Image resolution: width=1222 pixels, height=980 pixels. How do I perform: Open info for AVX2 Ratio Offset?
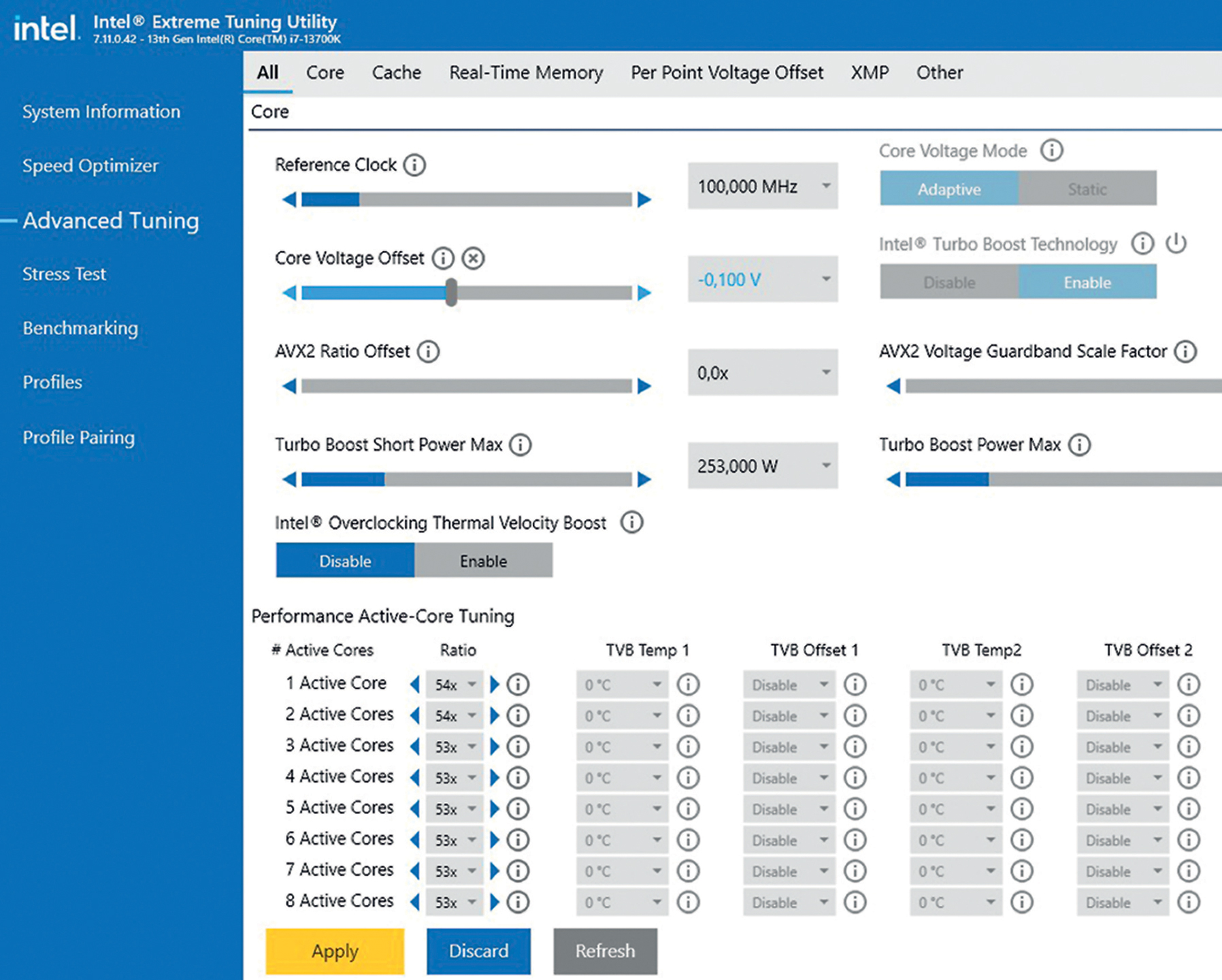pyautogui.click(x=428, y=352)
